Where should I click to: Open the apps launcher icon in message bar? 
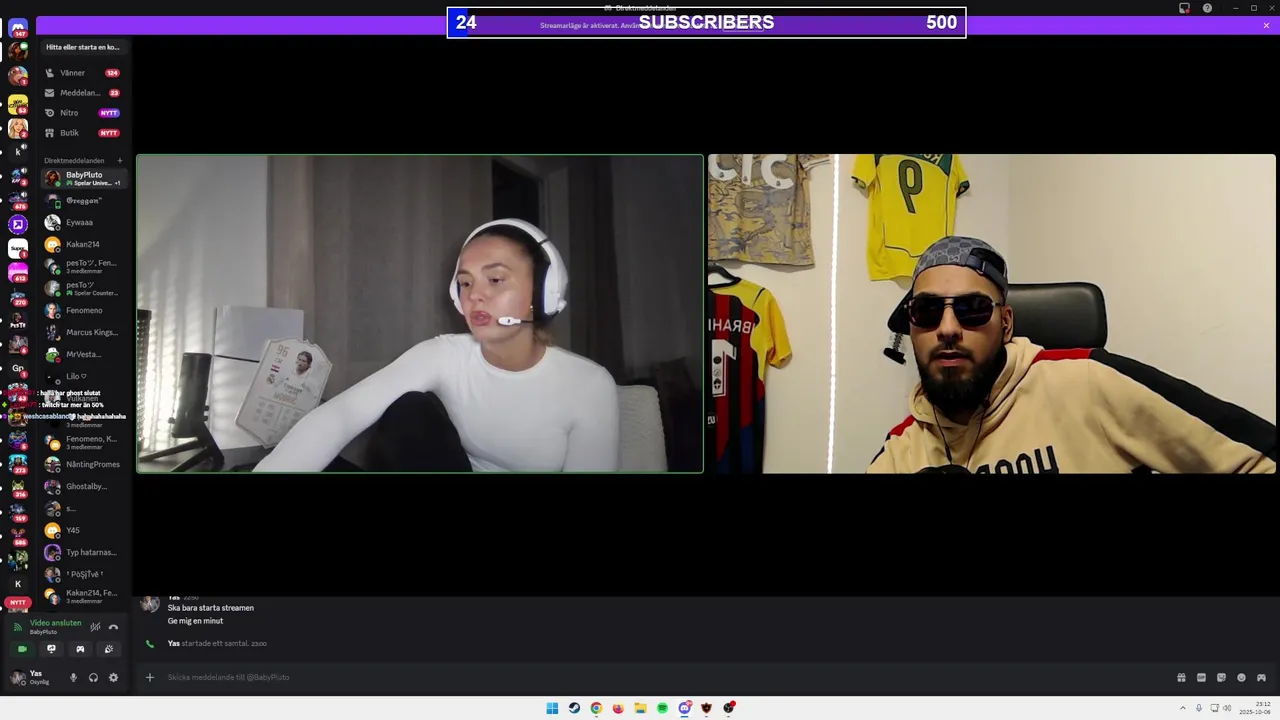pyautogui.click(x=1261, y=677)
